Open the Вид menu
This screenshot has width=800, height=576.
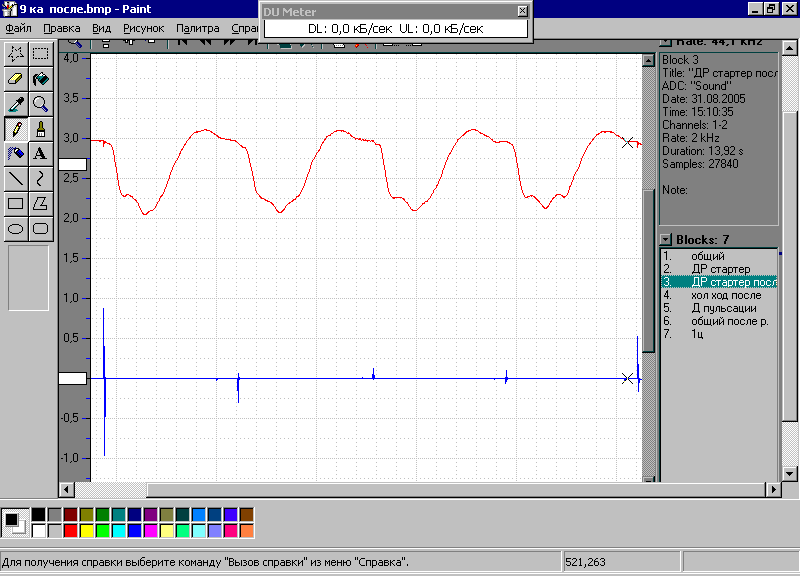(102, 29)
